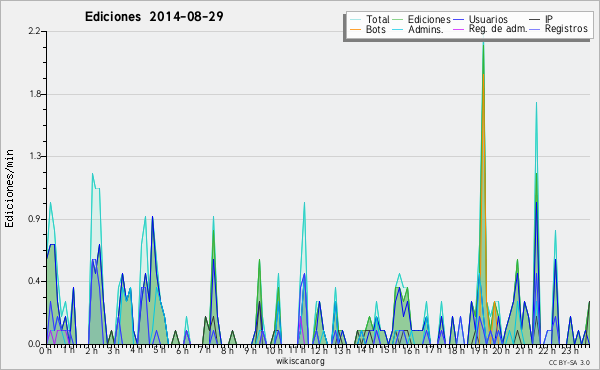This screenshot has width=600, height=370.
Task: Click the 'Registros' legend entry
Action: point(566,29)
